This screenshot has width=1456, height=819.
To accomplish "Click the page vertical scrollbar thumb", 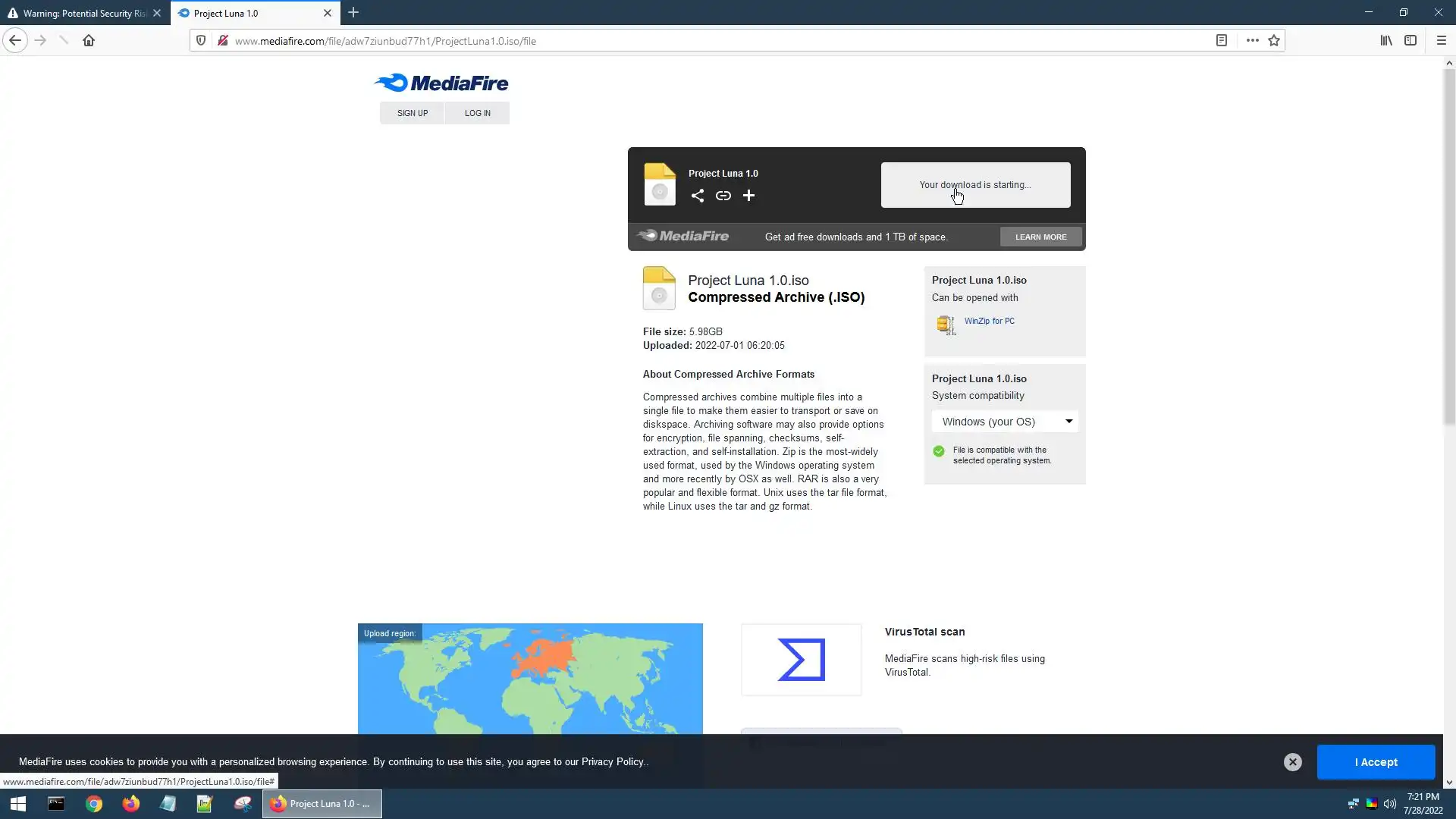I will [1449, 246].
